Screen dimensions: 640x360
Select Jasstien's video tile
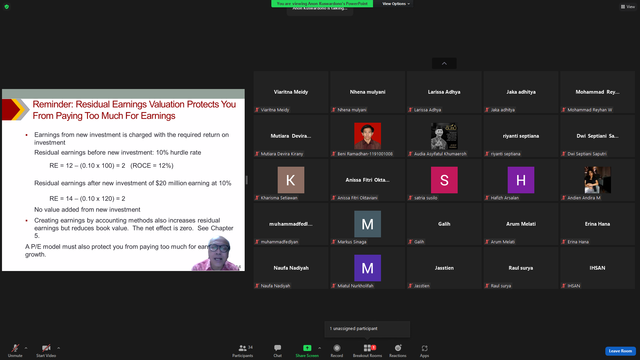pos(444,269)
